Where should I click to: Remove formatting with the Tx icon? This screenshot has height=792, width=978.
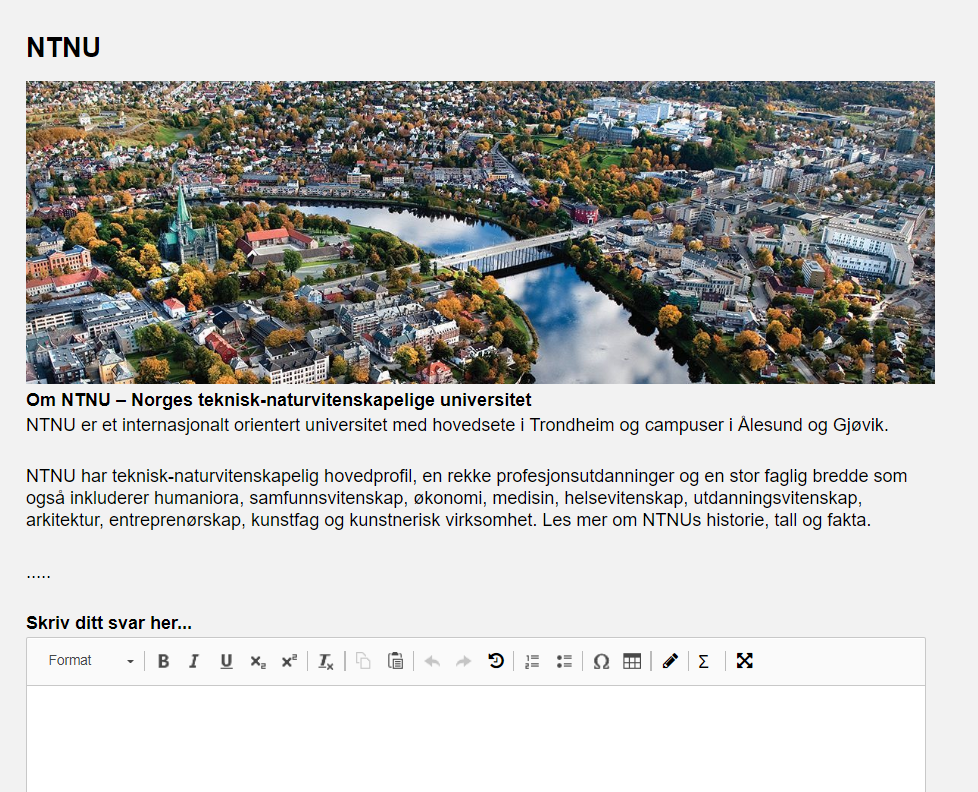[x=326, y=661]
